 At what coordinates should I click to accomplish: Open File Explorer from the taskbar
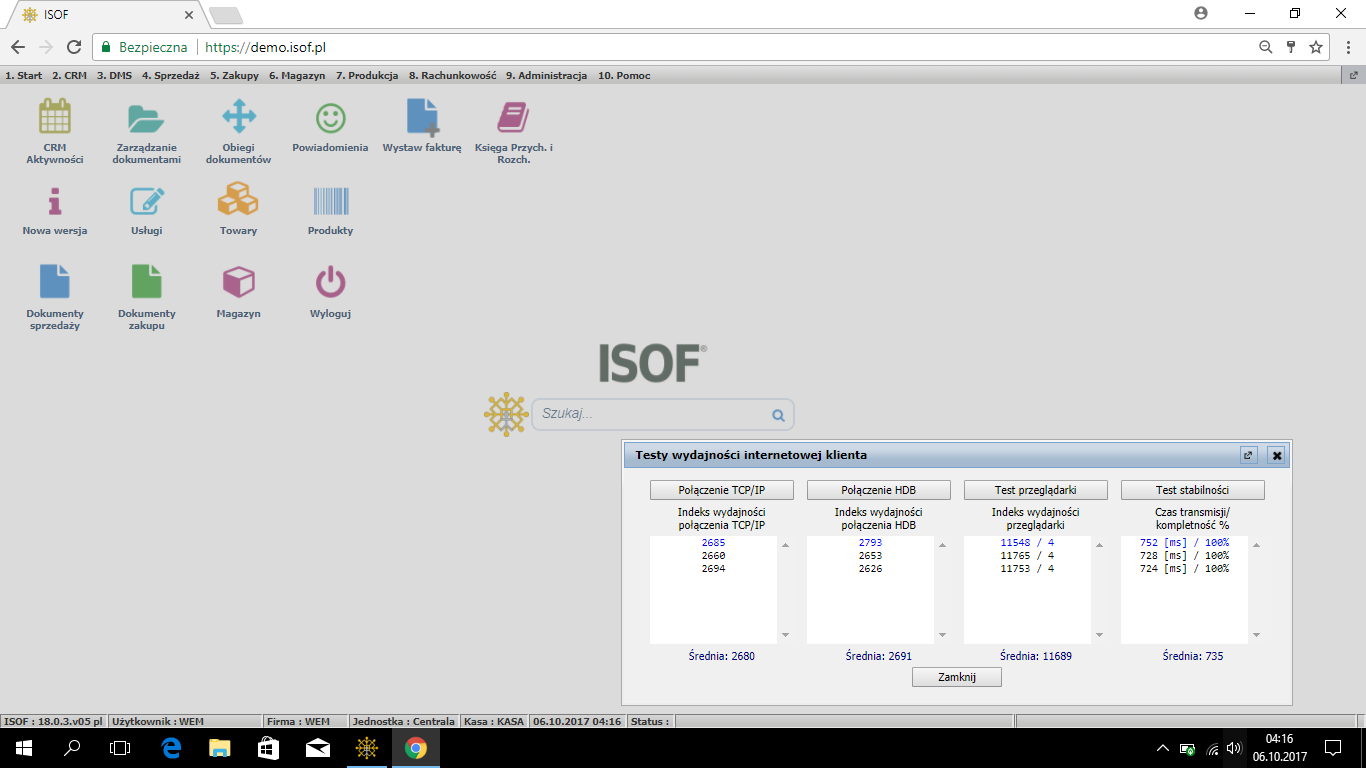pos(219,748)
